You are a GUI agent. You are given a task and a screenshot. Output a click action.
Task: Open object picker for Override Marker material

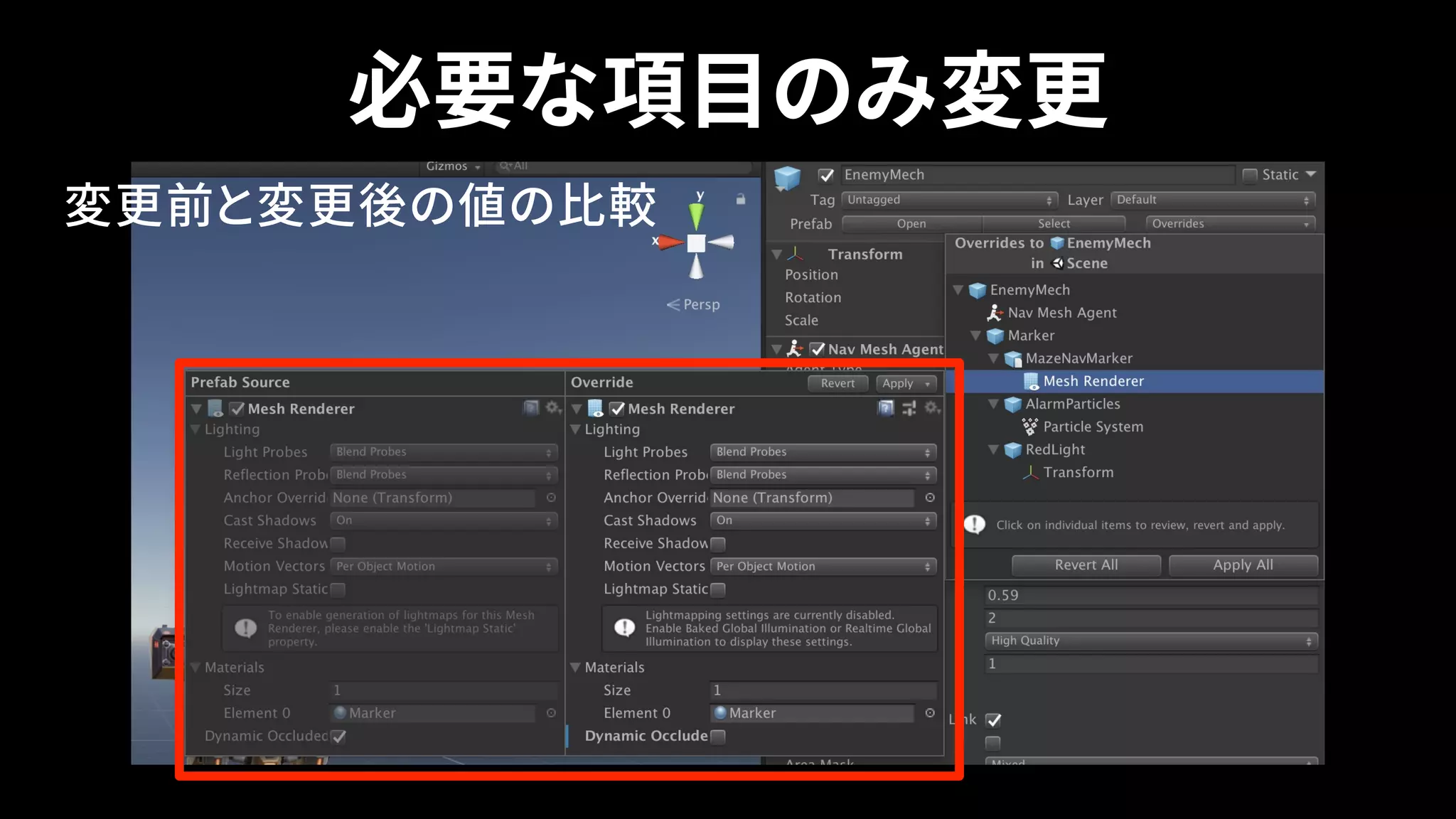930,713
